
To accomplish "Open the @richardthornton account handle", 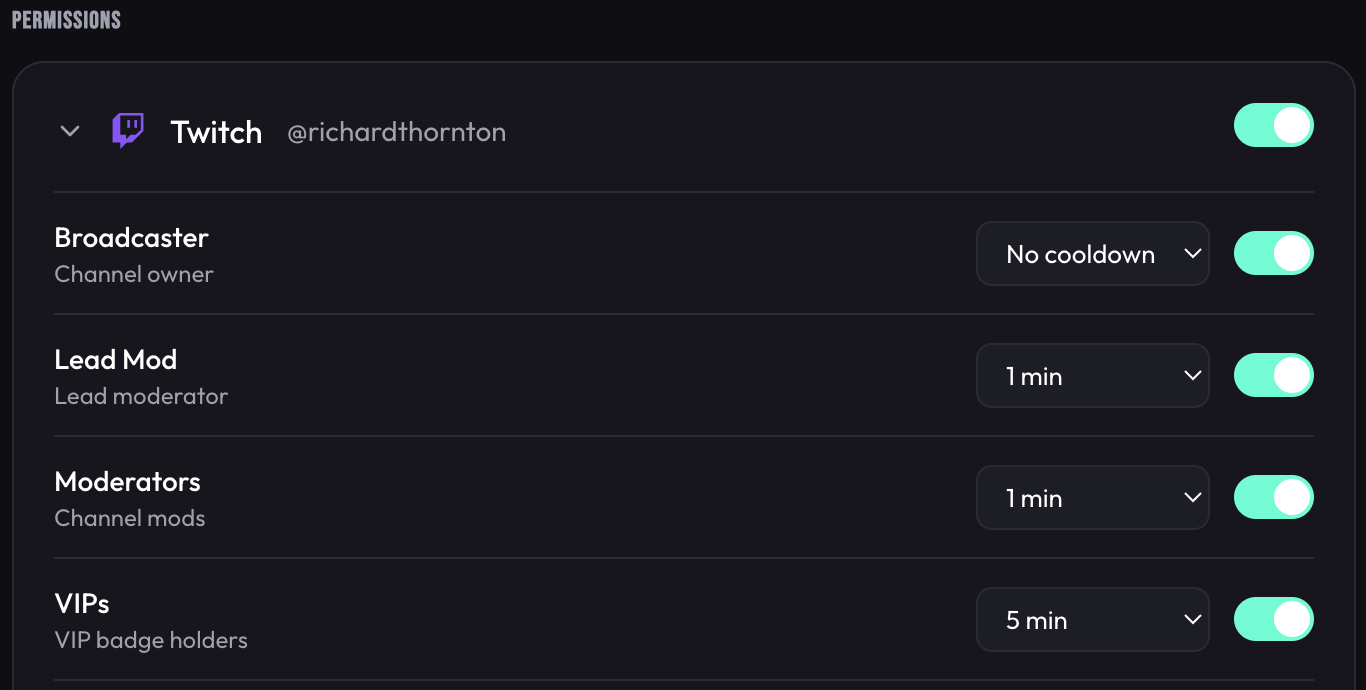I will click(x=396, y=132).
